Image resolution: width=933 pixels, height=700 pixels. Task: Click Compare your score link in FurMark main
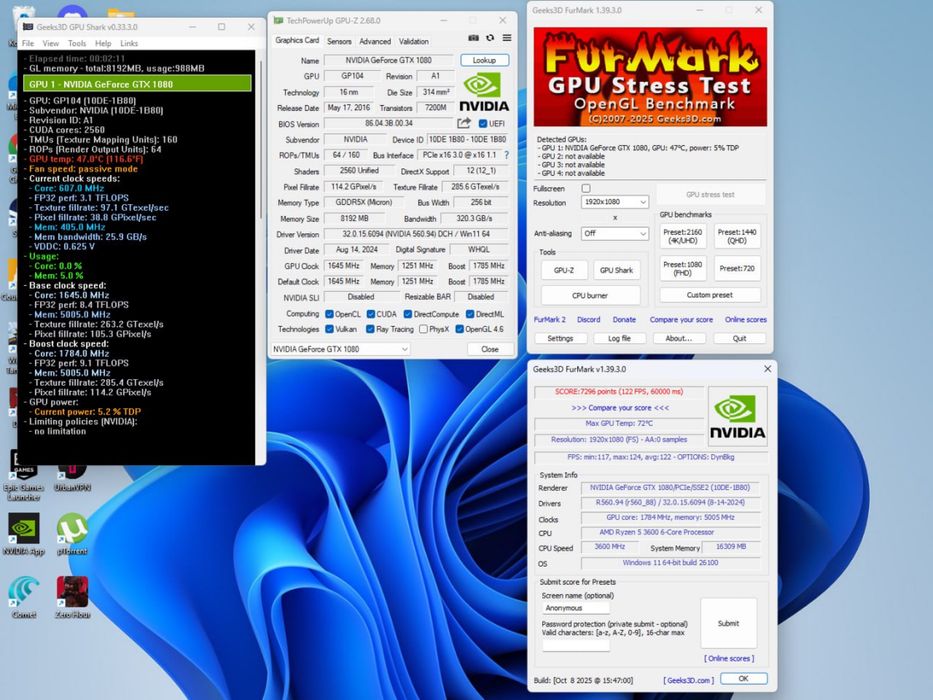click(681, 320)
